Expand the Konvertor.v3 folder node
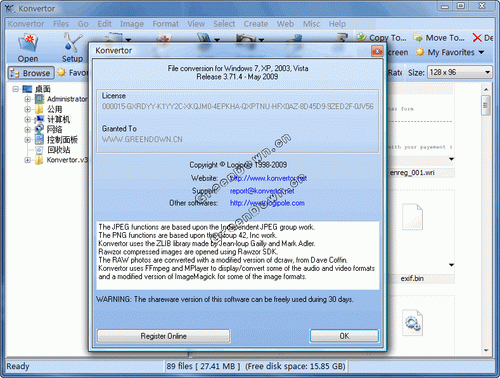 coord(27,160)
